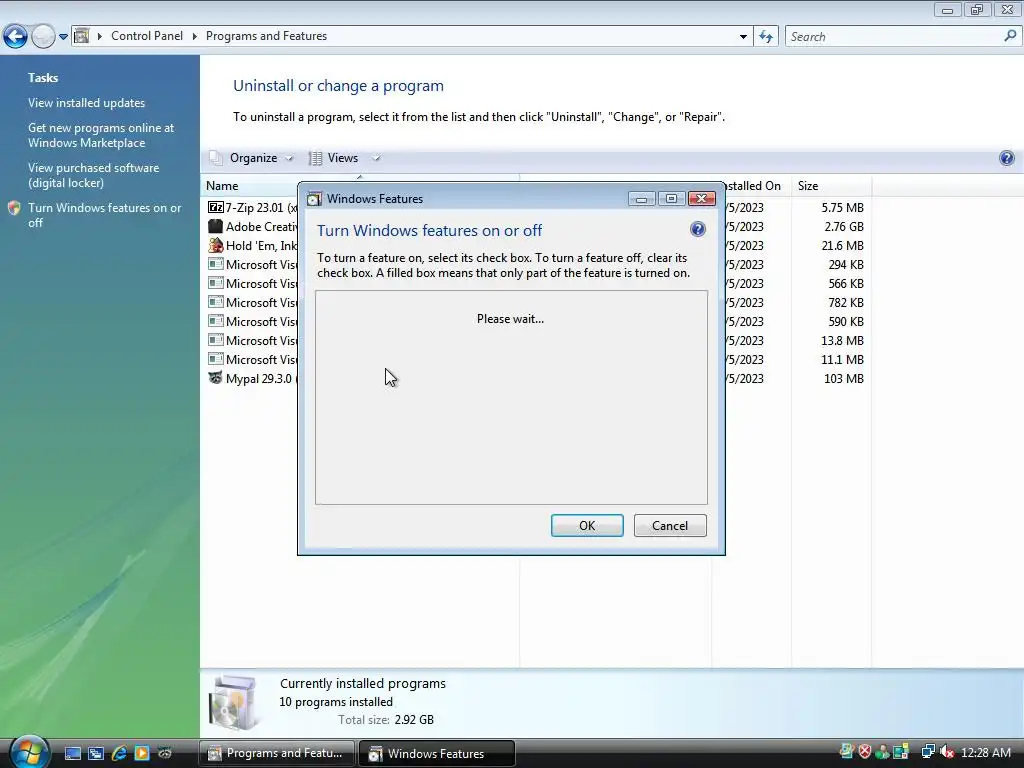The image size is (1024, 768).
Task: Click the Windows Sidebar tray icon
Action: 901,752
